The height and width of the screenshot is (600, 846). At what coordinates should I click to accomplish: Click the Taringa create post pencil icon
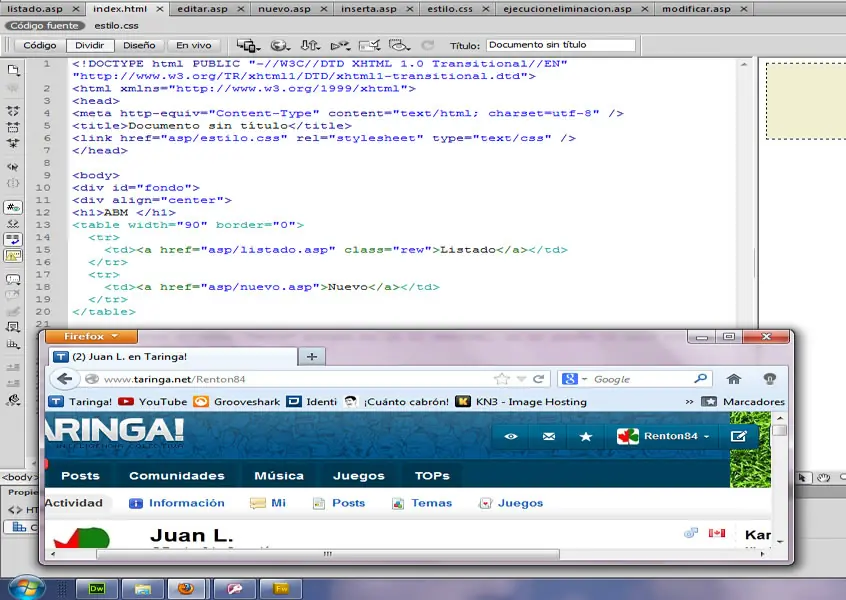click(738, 436)
